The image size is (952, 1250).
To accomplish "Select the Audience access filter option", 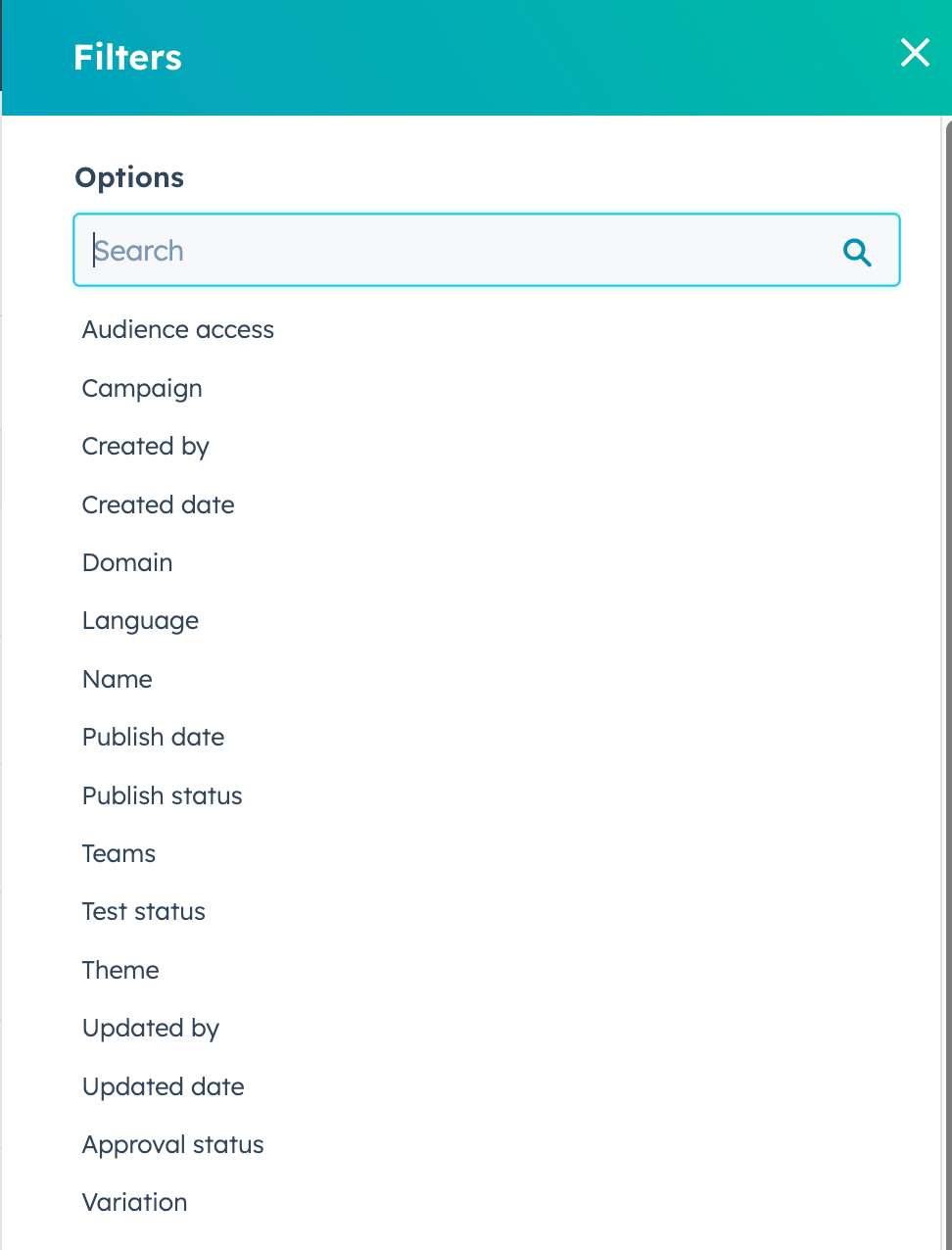I will (x=178, y=330).
